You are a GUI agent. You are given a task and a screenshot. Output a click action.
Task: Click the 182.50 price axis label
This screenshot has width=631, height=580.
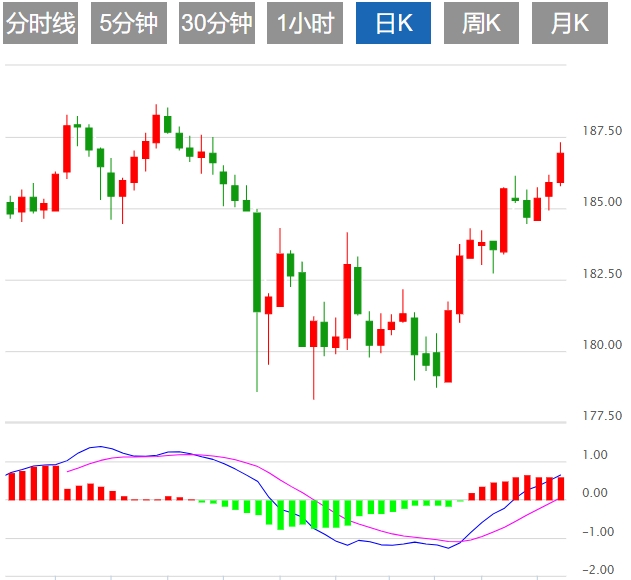602,273
